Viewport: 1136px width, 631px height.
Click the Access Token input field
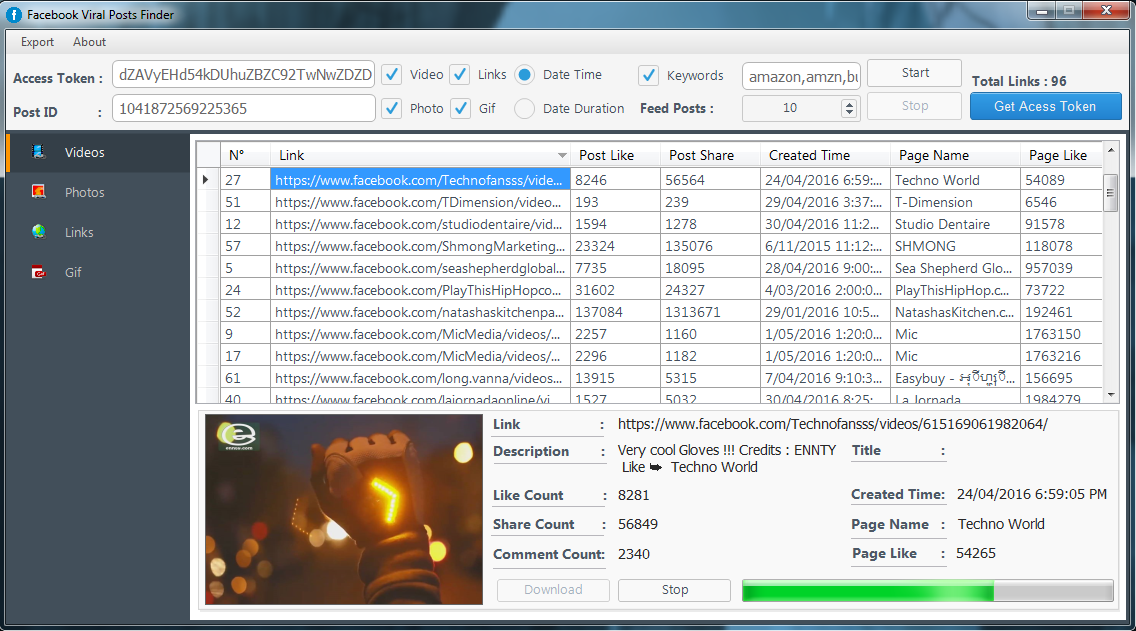click(x=243, y=75)
